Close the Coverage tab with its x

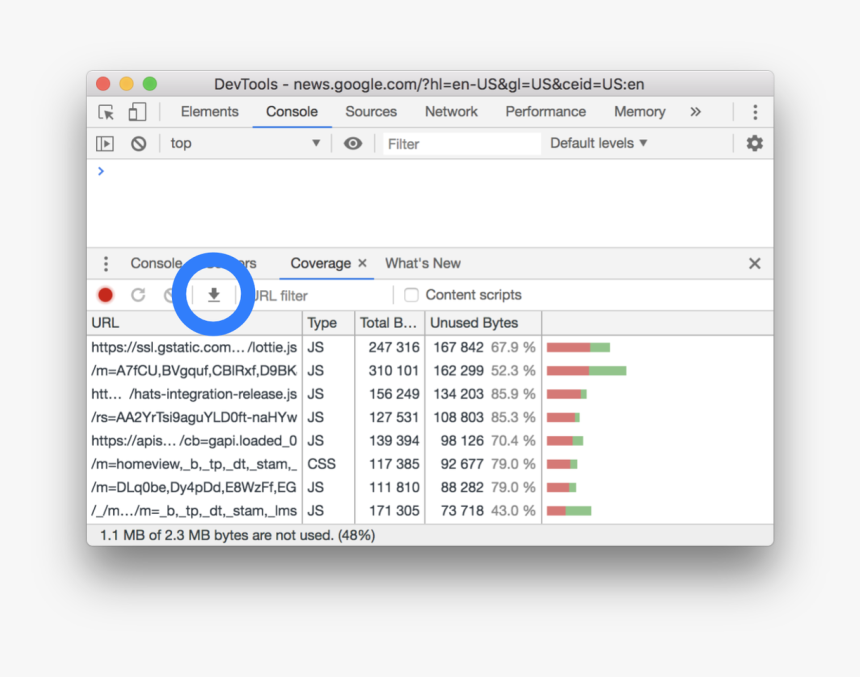pos(362,263)
